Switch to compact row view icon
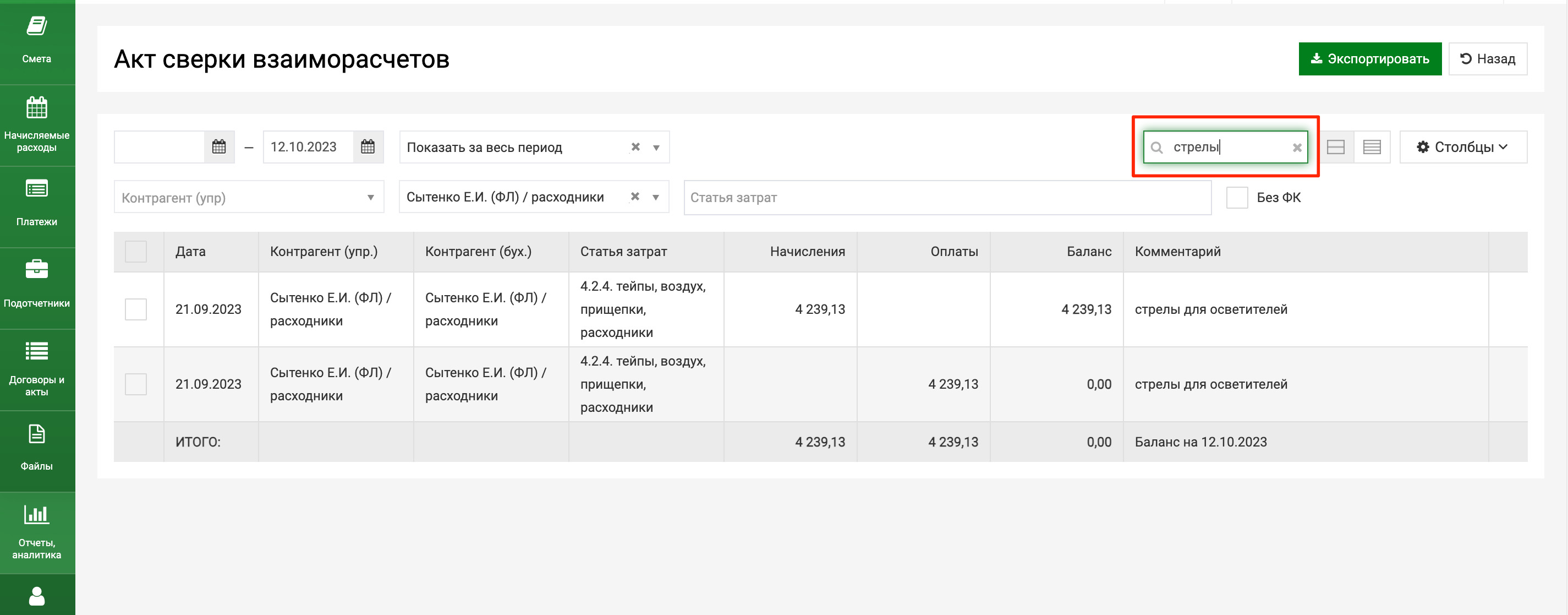 [x=1372, y=147]
